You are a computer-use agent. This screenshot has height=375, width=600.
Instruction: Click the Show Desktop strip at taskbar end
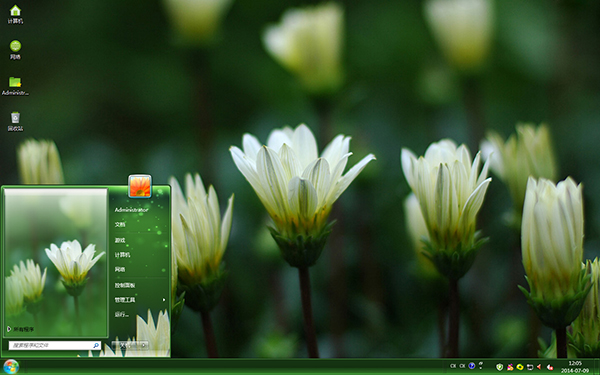(597, 367)
